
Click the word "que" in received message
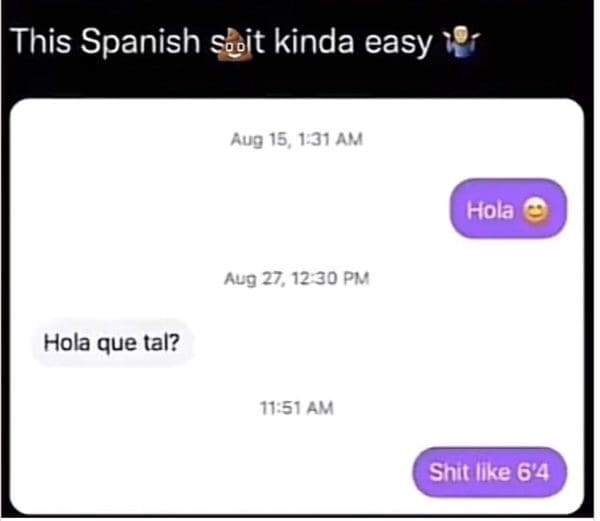click(117, 344)
